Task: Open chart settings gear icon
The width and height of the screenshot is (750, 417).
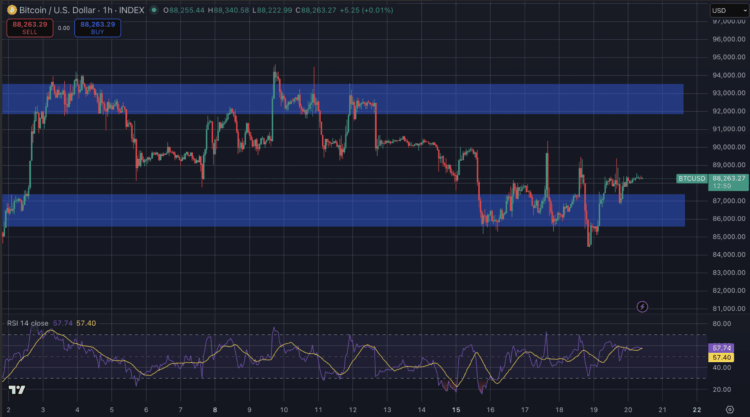Action: 729,409
